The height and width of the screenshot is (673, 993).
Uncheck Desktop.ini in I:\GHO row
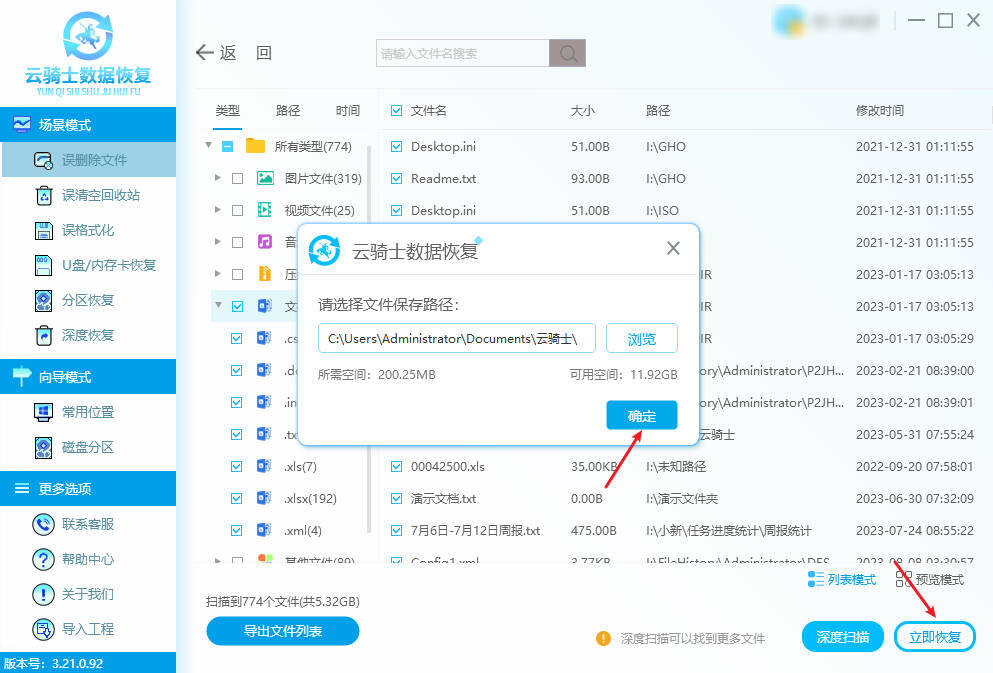click(x=396, y=146)
